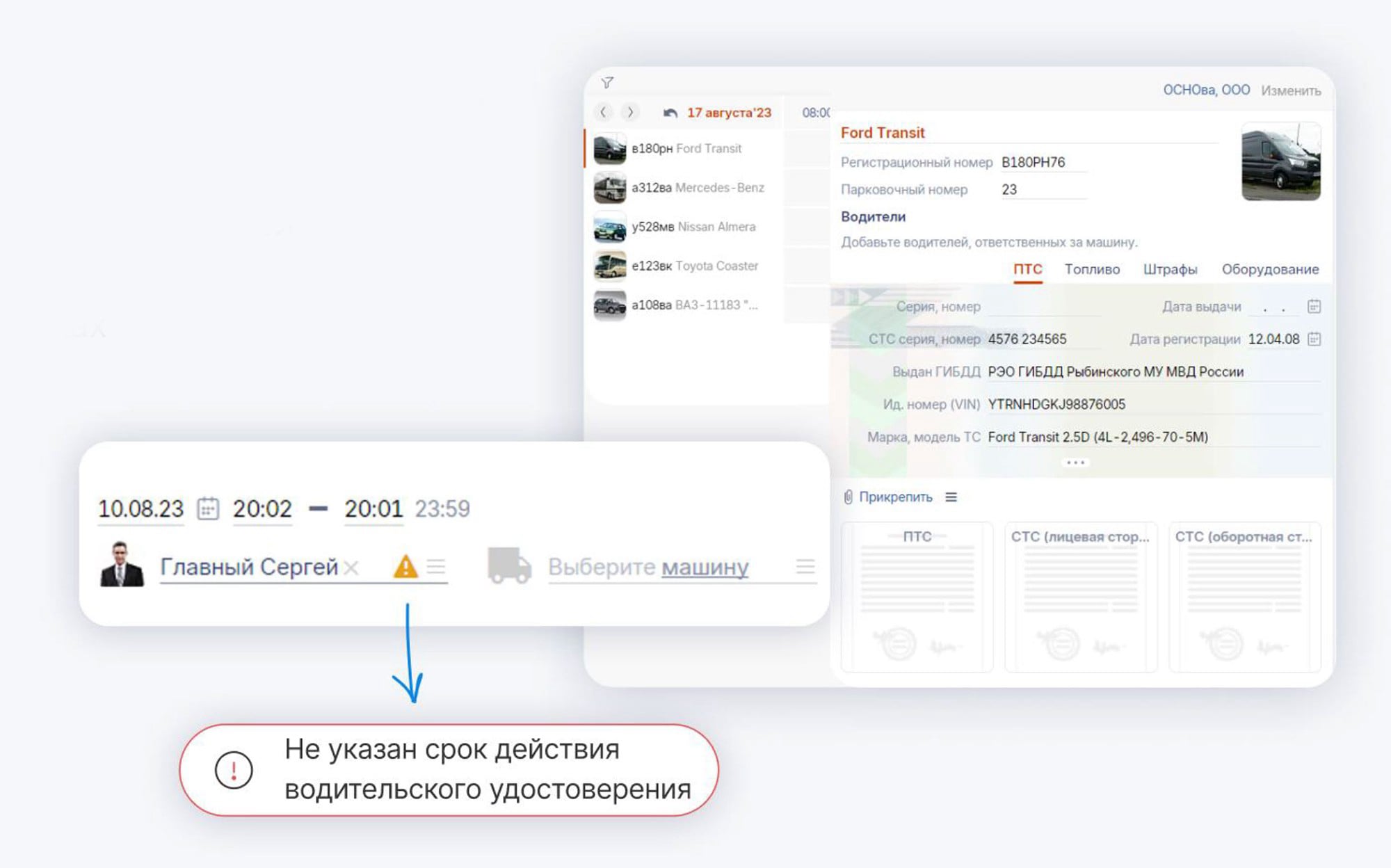Expand the ellipsis below Марка, модель ТС

1075,461
